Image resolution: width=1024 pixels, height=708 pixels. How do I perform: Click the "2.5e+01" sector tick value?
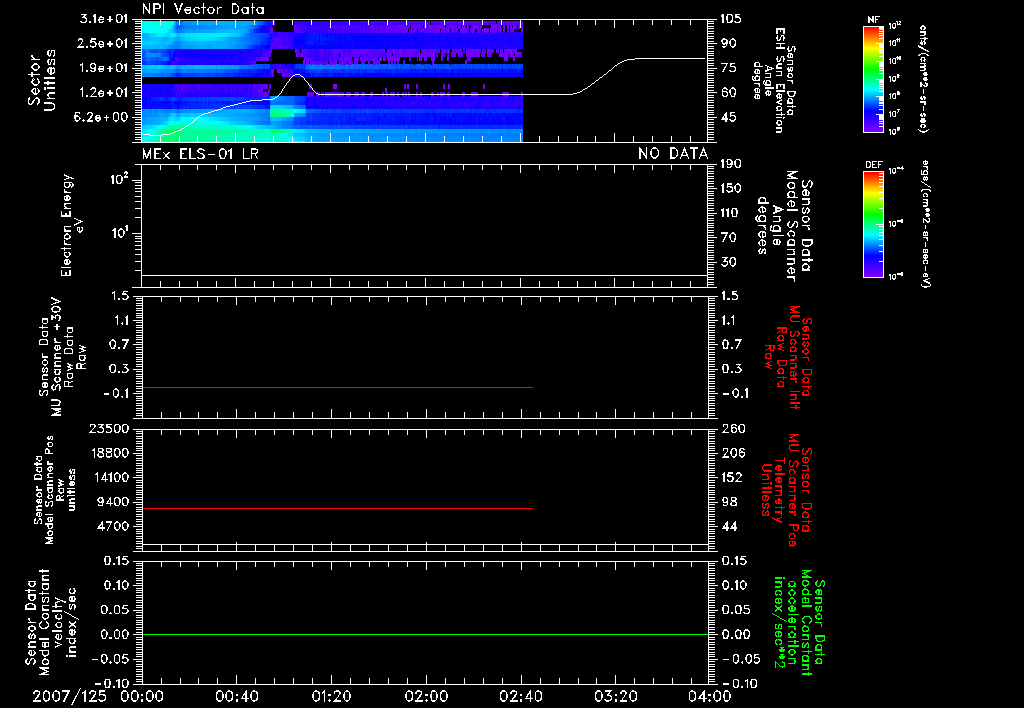click(104, 43)
